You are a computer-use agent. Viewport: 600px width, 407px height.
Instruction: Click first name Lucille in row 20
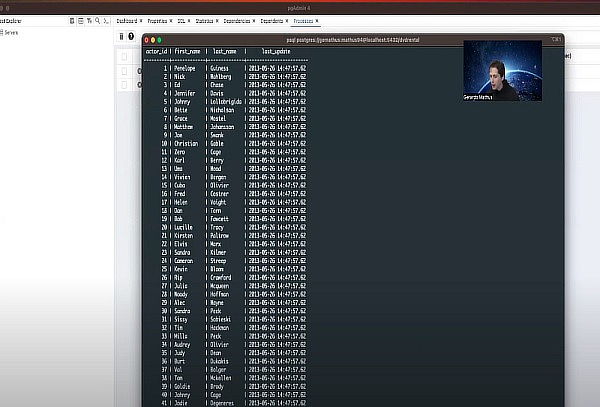[183, 228]
